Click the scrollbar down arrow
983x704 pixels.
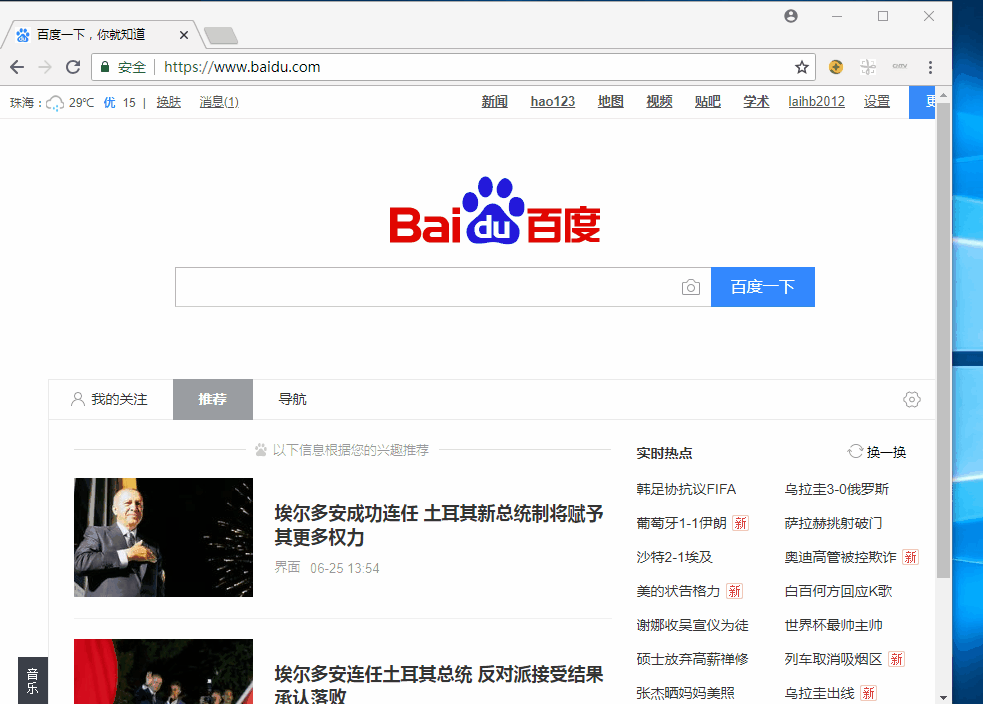943,697
